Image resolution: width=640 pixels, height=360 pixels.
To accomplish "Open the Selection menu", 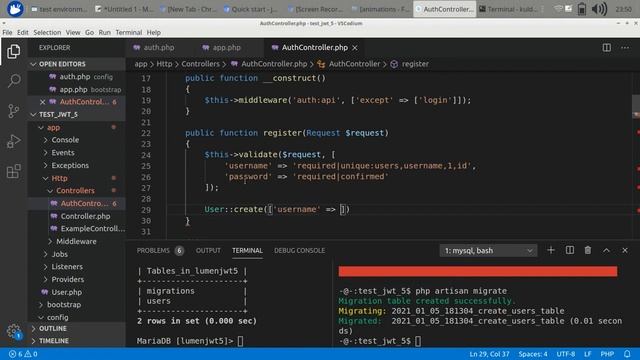I will click(47, 32).
